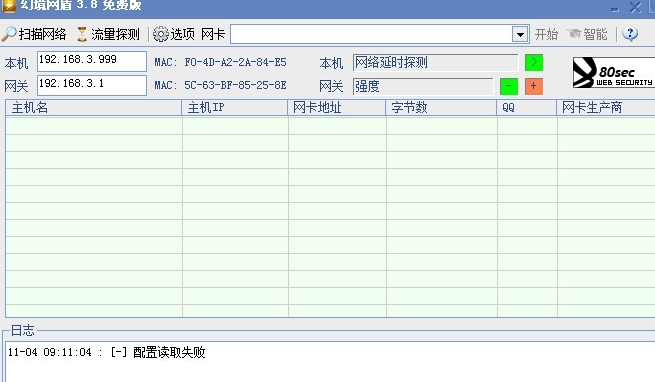This screenshot has width=655, height=382.
Task: Minimize the window
Action: pyautogui.click(x=614, y=8)
